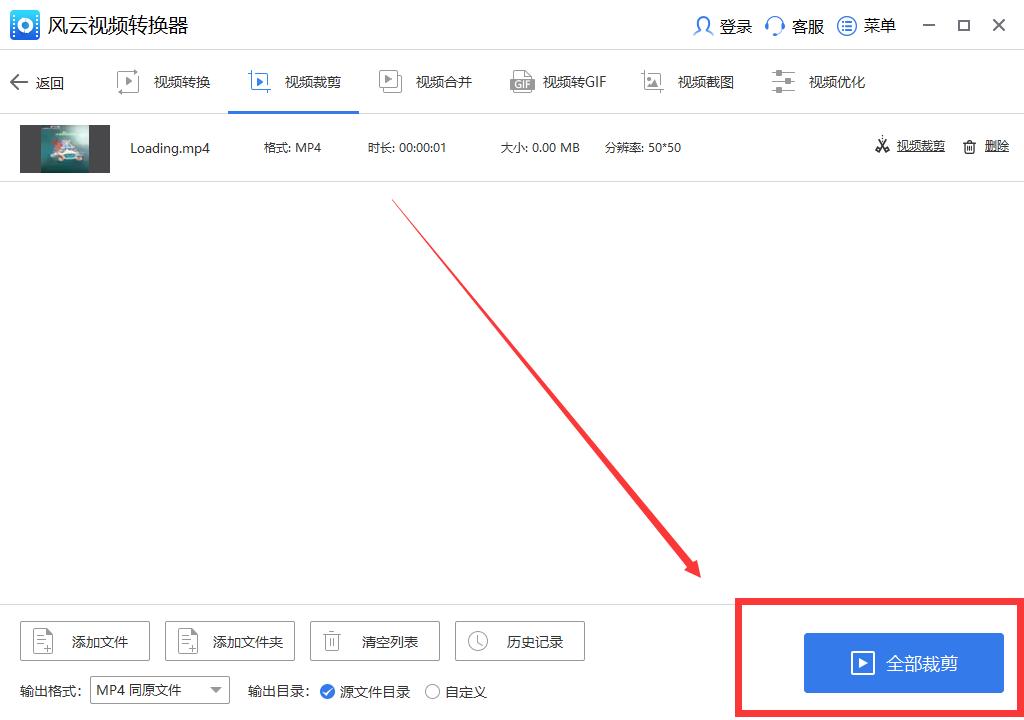Viewport: 1024px width, 720px height.
Task: Click 登录 to sign in
Action: (x=722, y=26)
